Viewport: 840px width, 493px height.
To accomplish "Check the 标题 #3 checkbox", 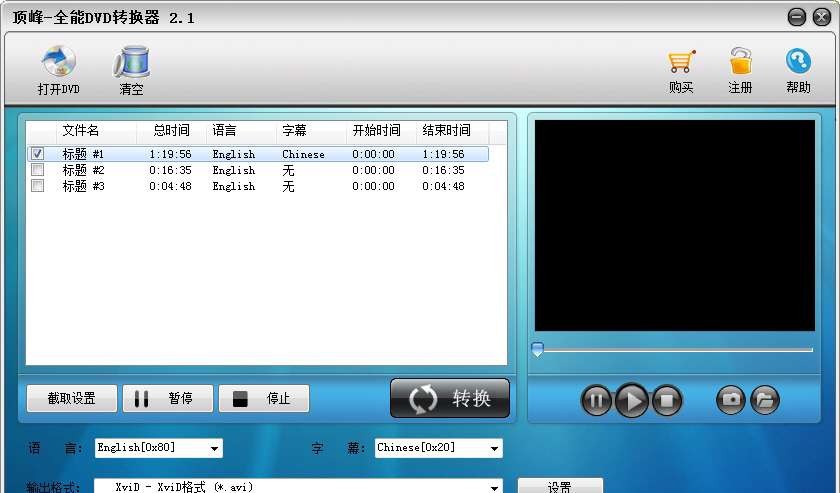I will tap(38, 185).
